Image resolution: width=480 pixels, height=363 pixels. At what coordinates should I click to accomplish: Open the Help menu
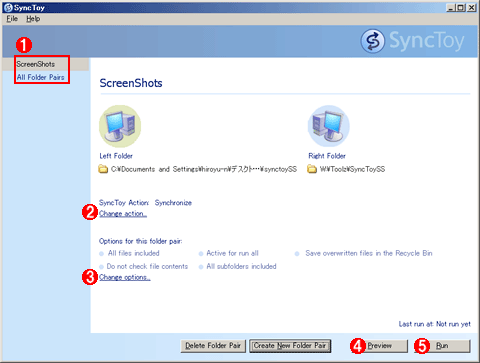33,19
